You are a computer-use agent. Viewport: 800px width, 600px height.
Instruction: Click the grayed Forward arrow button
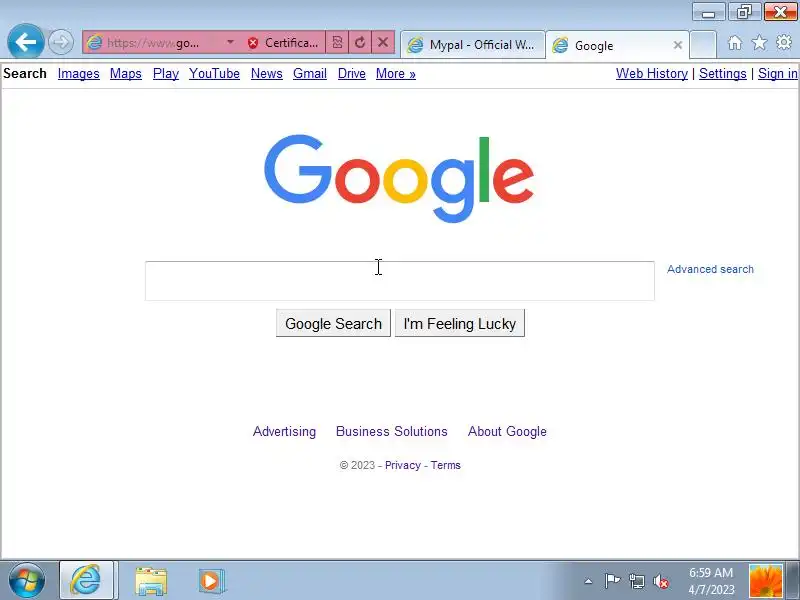point(60,42)
